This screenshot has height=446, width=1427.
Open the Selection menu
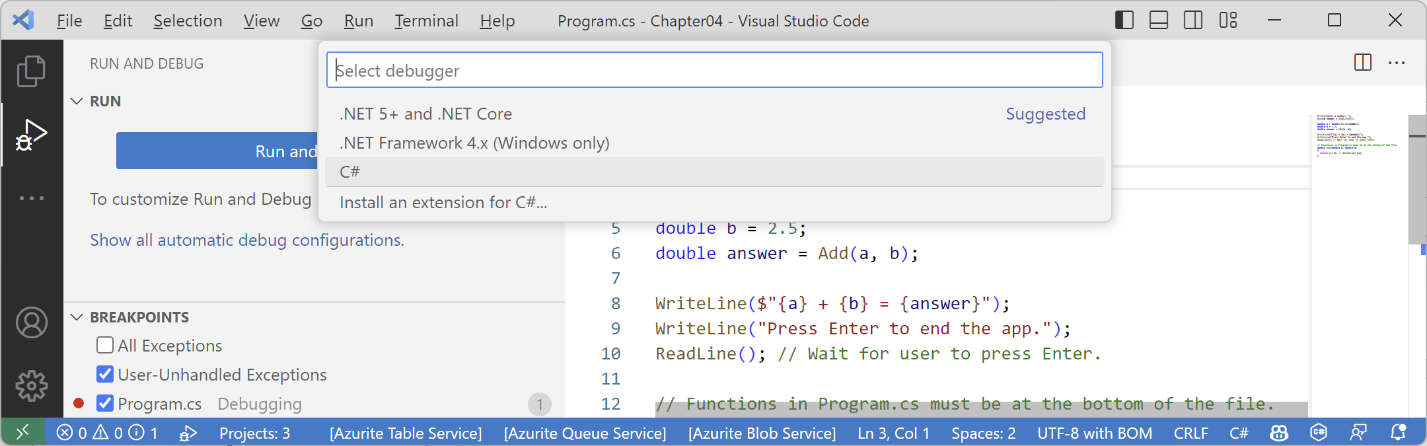188,20
